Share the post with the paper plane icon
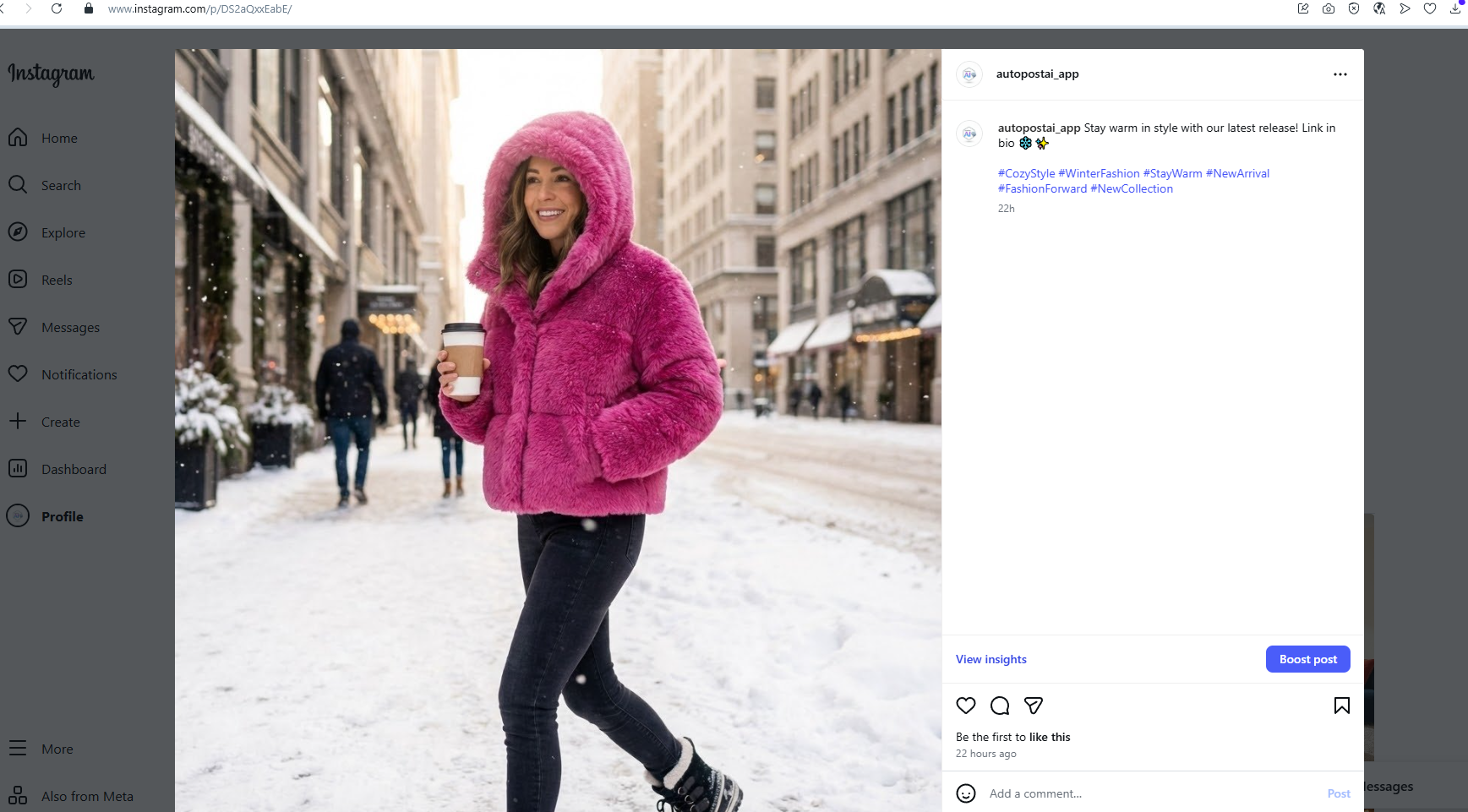Screen dimensions: 1468x812 point(1033,706)
